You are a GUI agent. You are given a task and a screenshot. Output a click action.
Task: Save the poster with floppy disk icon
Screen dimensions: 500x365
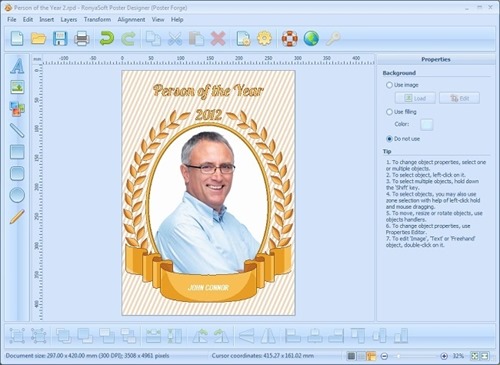(60, 39)
